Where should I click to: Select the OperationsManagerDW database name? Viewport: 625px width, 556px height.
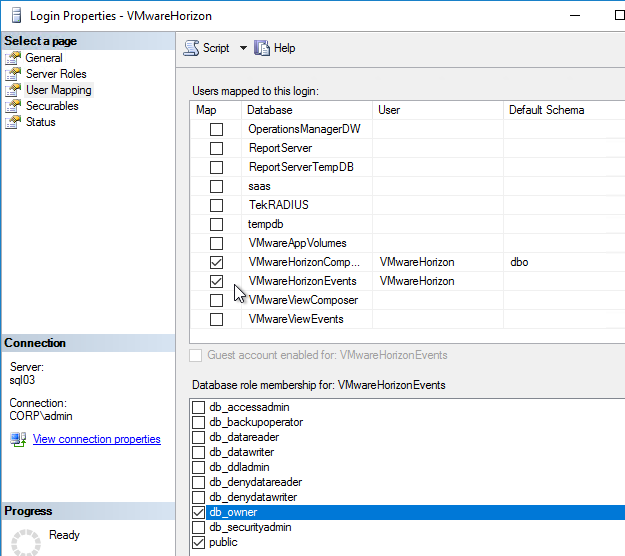(x=304, y=129)
